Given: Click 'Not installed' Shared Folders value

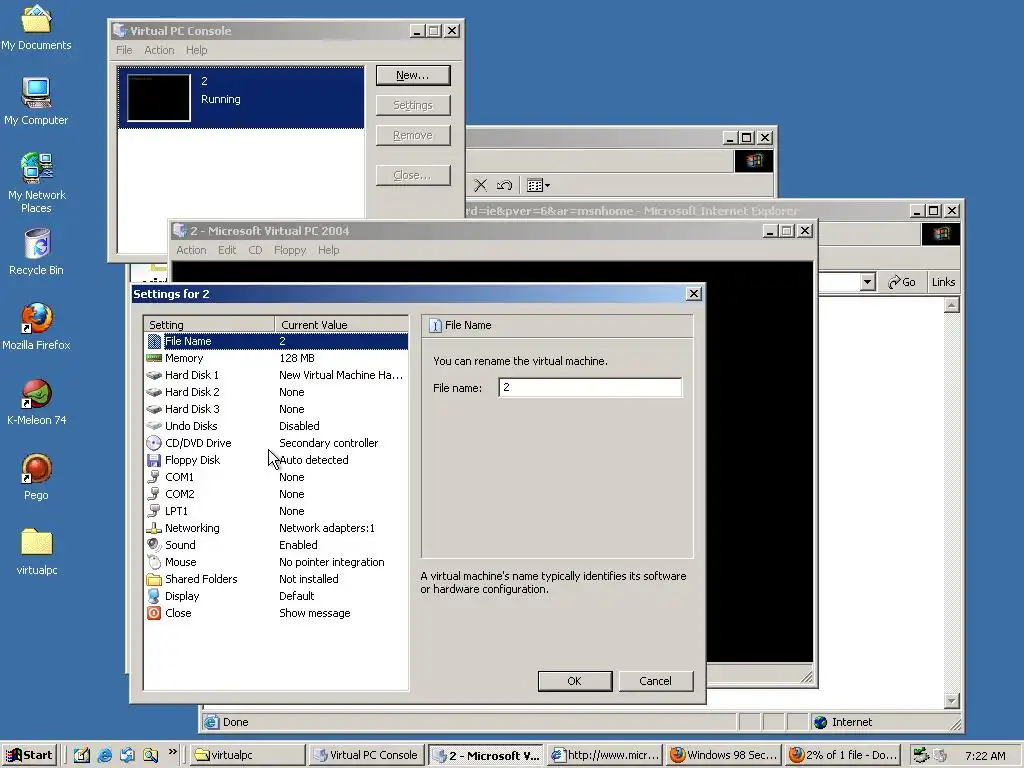Looking at the screenshot, I should click(309, 579).
